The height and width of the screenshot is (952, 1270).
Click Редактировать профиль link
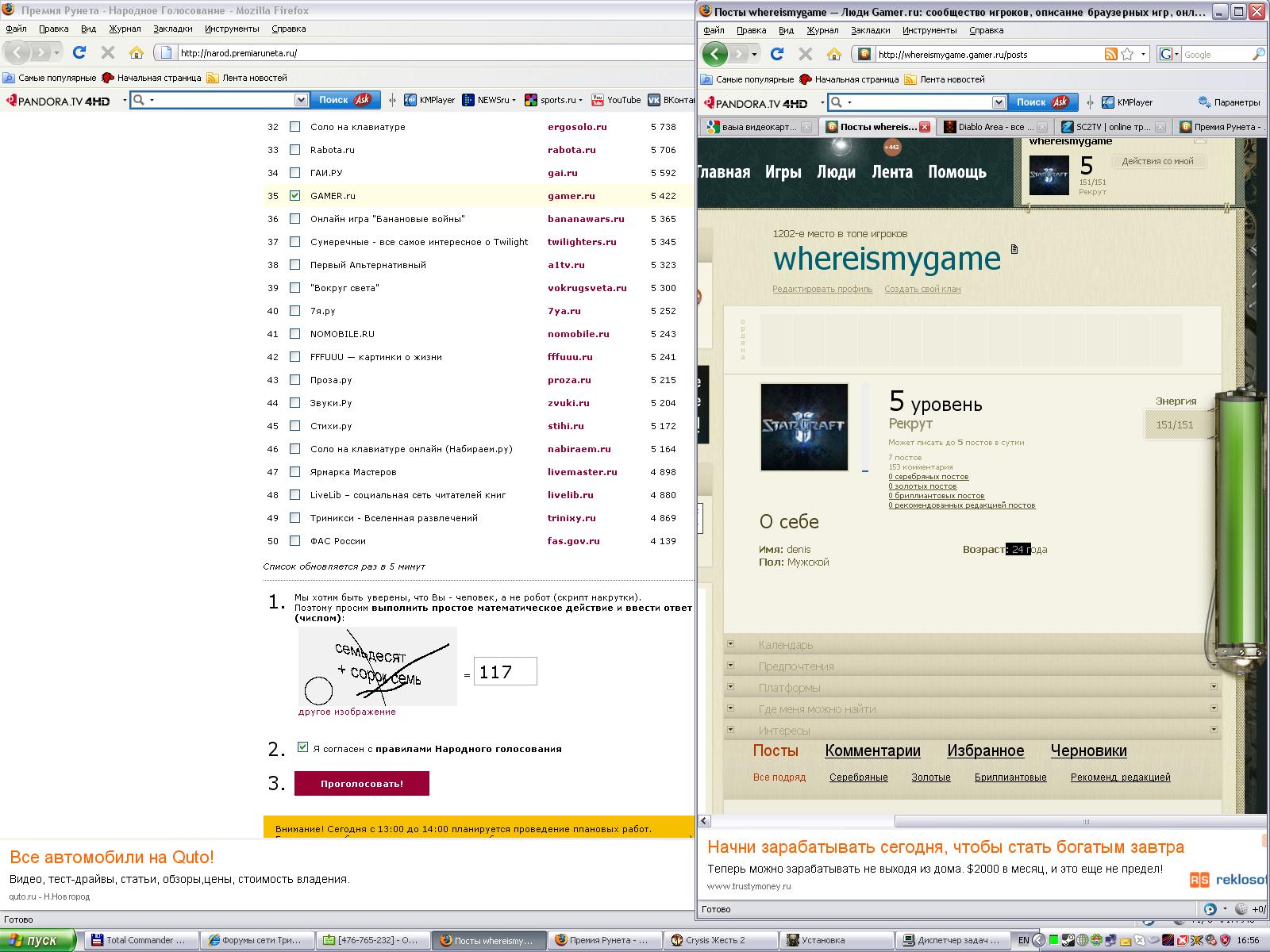pyautogui.click(x=822, y=289)
